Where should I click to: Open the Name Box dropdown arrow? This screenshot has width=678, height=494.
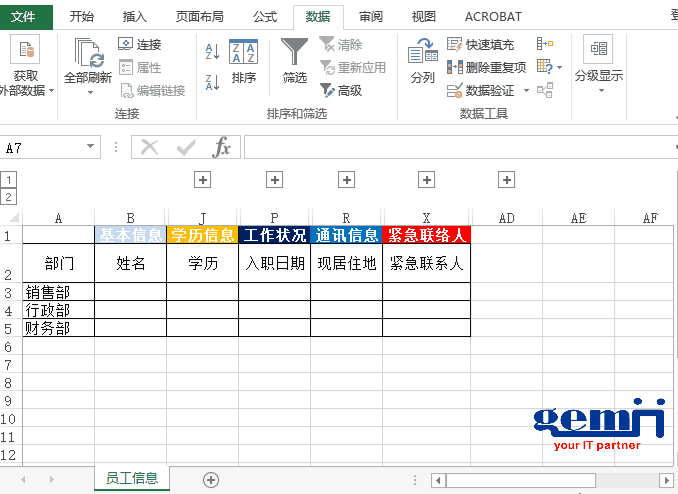pos(90,146)
